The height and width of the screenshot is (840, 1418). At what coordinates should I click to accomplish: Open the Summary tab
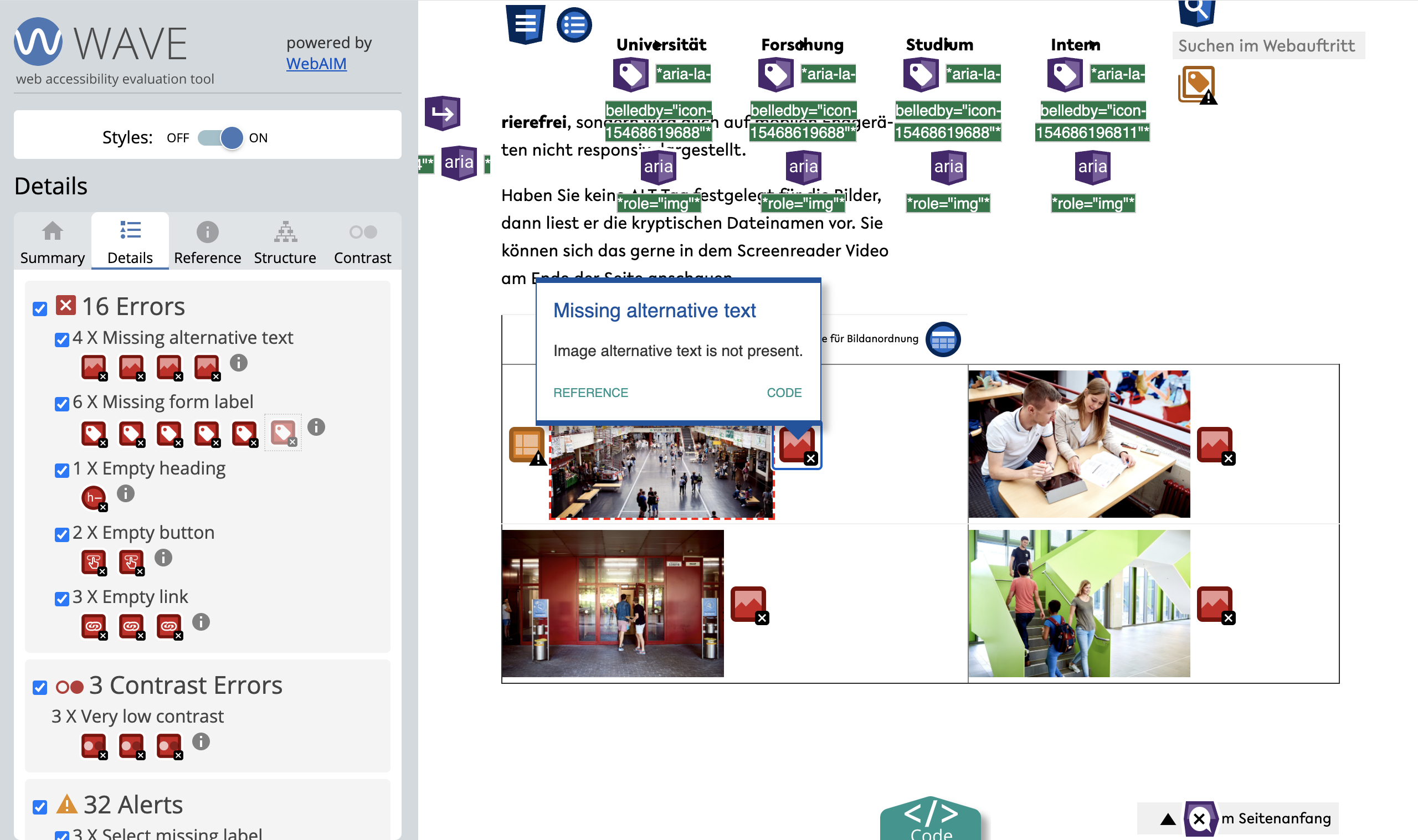(x=52, y=241)
